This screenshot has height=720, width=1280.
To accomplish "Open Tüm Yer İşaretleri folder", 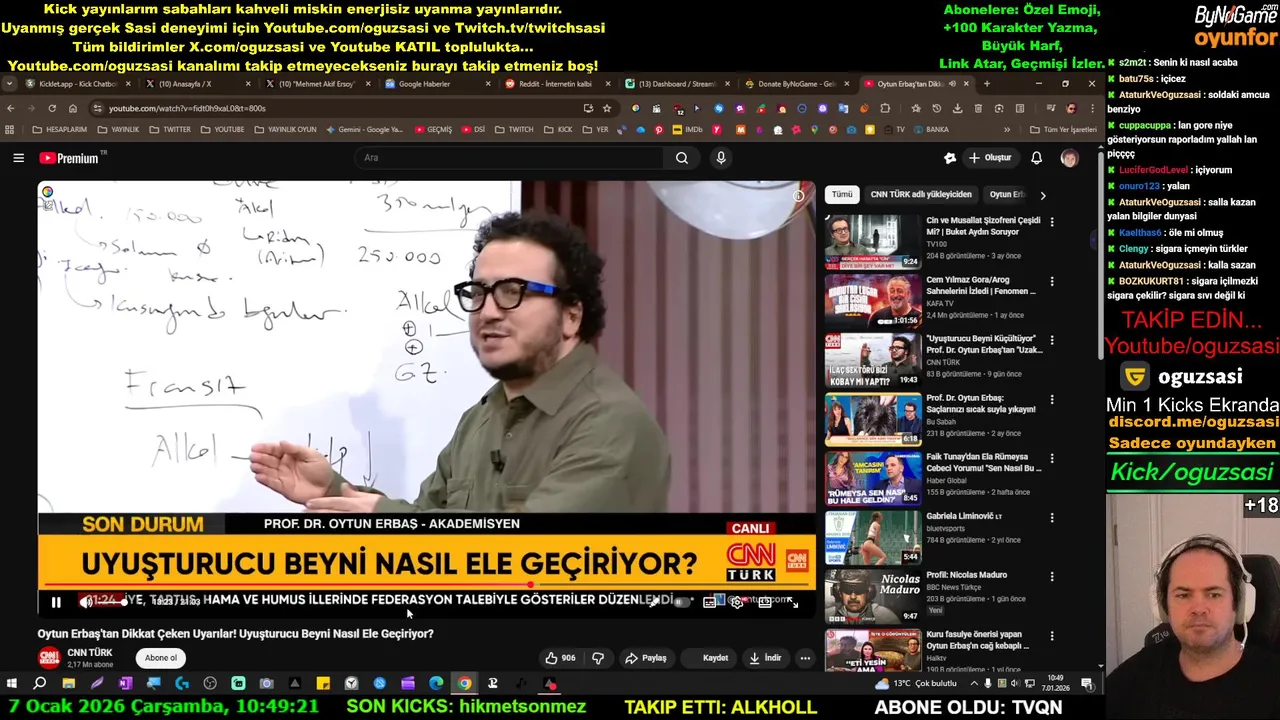I will click(1063, 129).
